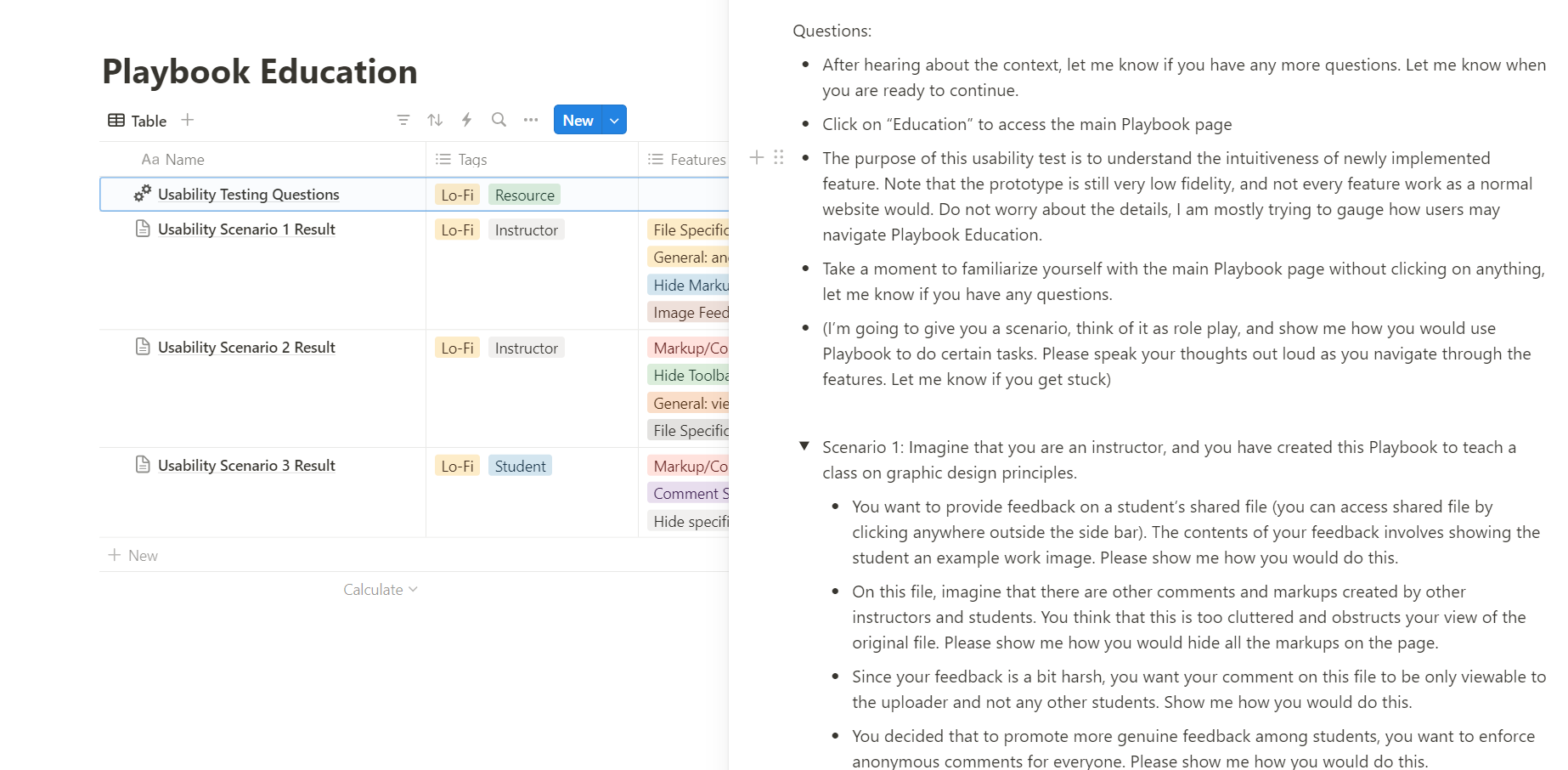Screen dimensions: 1568x770
Task: Click Markup/Co tag in Scenario 2 row
Action: pyautogui.click(x=688, y=348)
